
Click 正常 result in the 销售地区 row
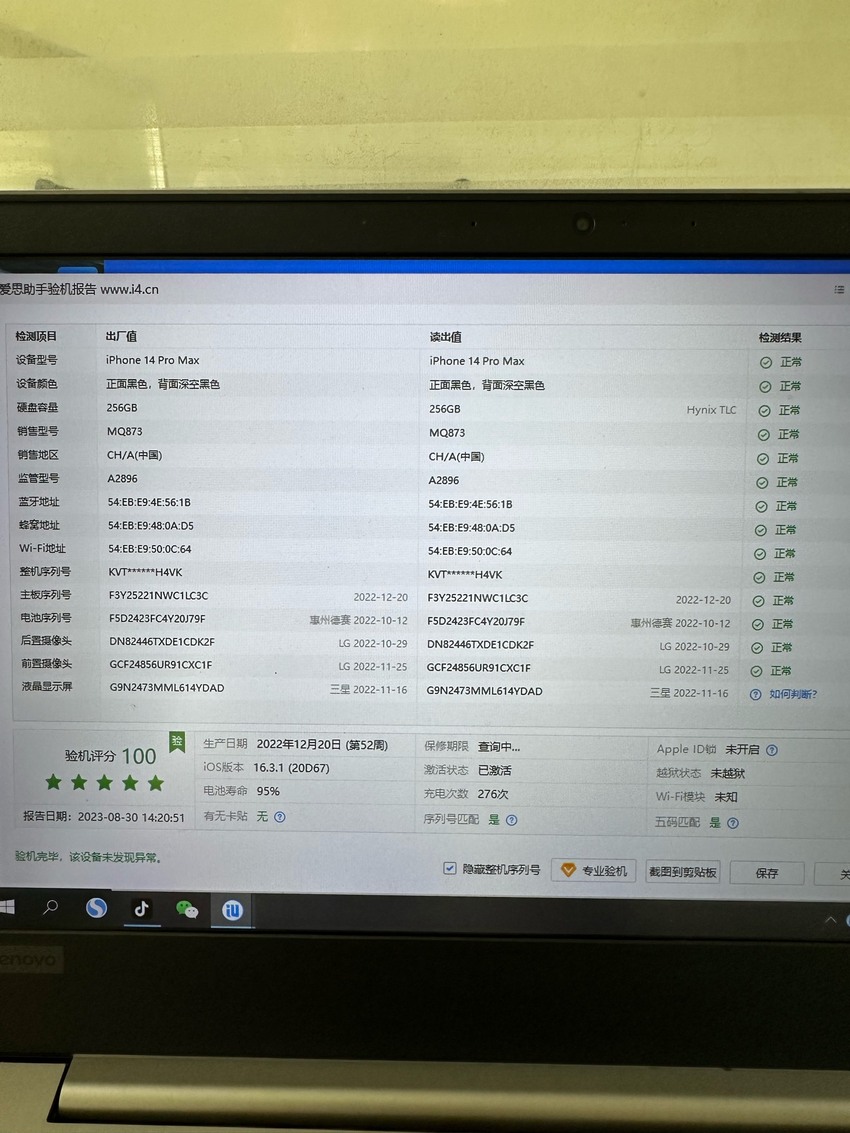coord(788,459)
